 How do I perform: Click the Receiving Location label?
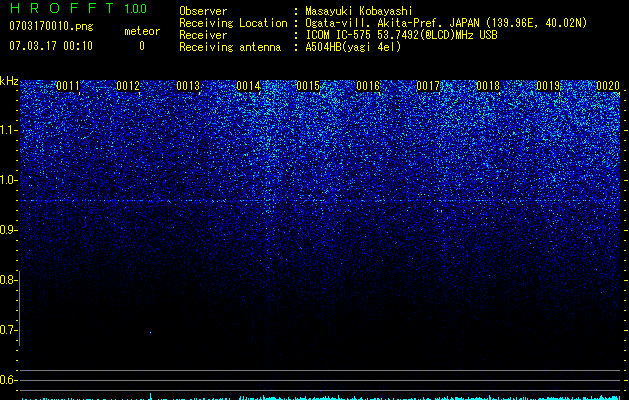[x=233, y=23]
